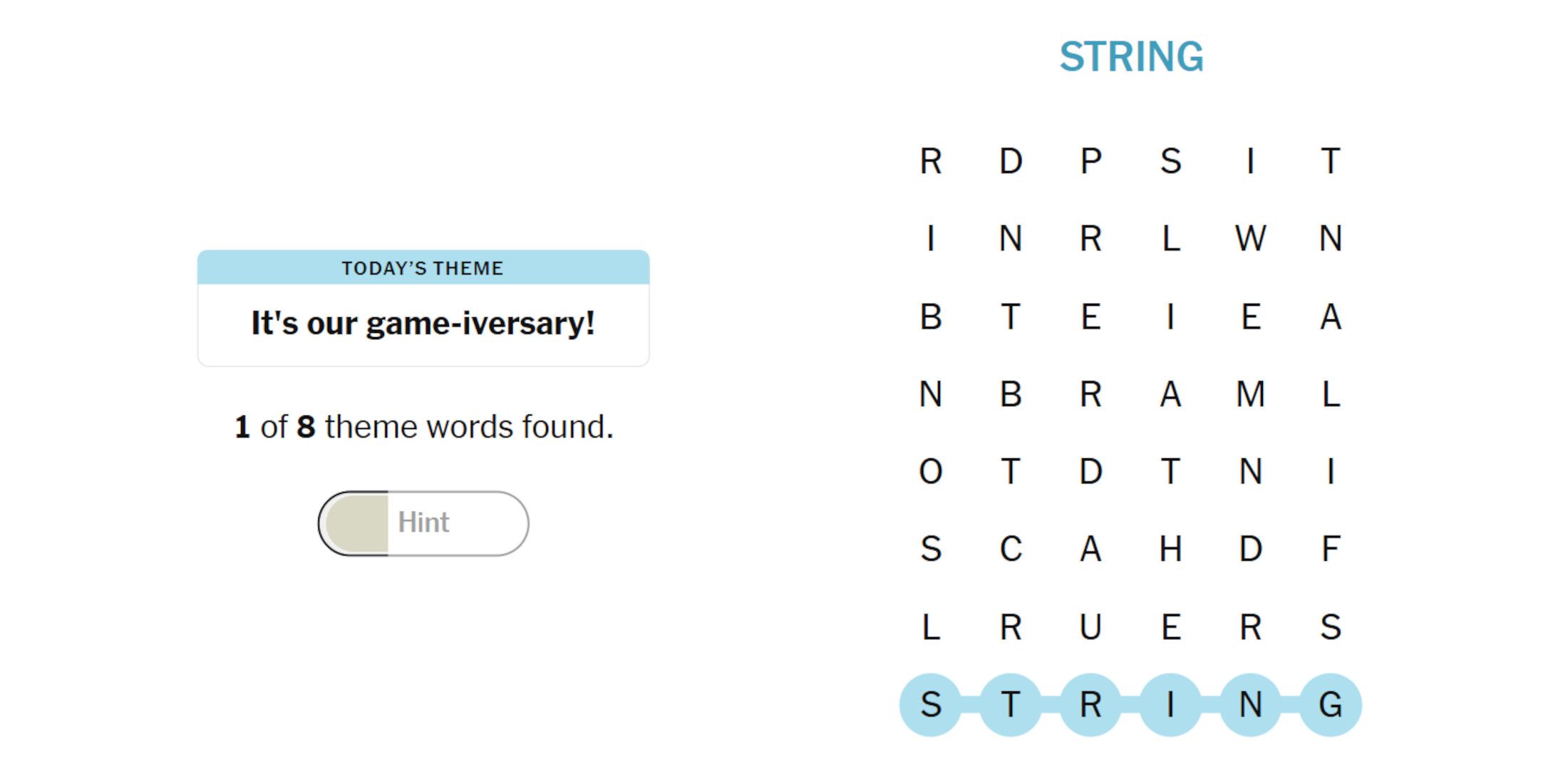The width and height of the screenshot is (1568, 784).
Task: Click the highlighted R bubble
Action: pos(1090,705)
